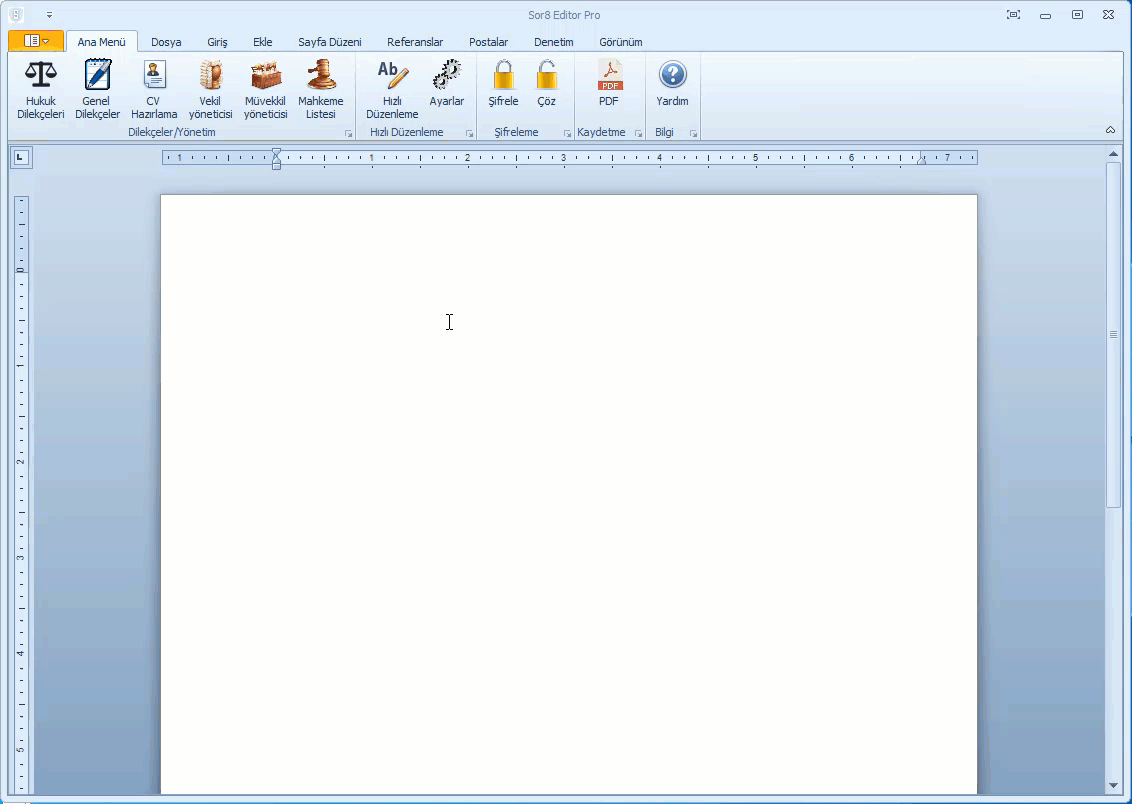
Task: Open the Ayarlar settings icon
Action: (x=447, y=85)
